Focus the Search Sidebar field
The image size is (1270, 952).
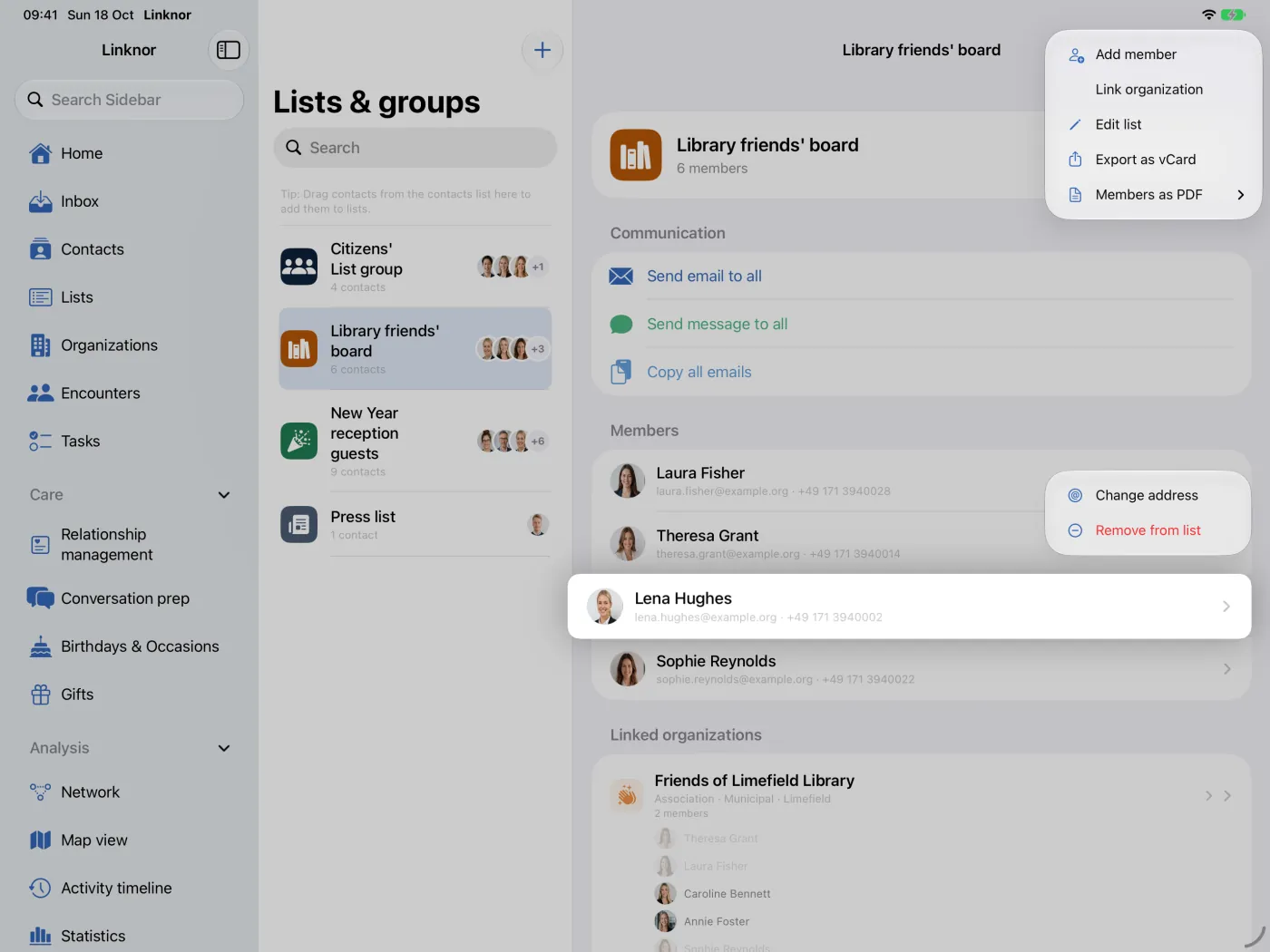tap(129, 100)
